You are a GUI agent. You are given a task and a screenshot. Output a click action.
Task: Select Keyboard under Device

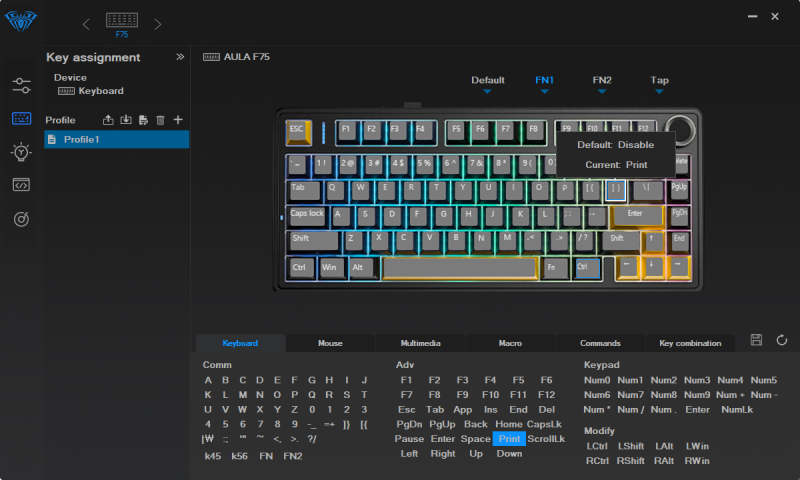pos(91,91)
